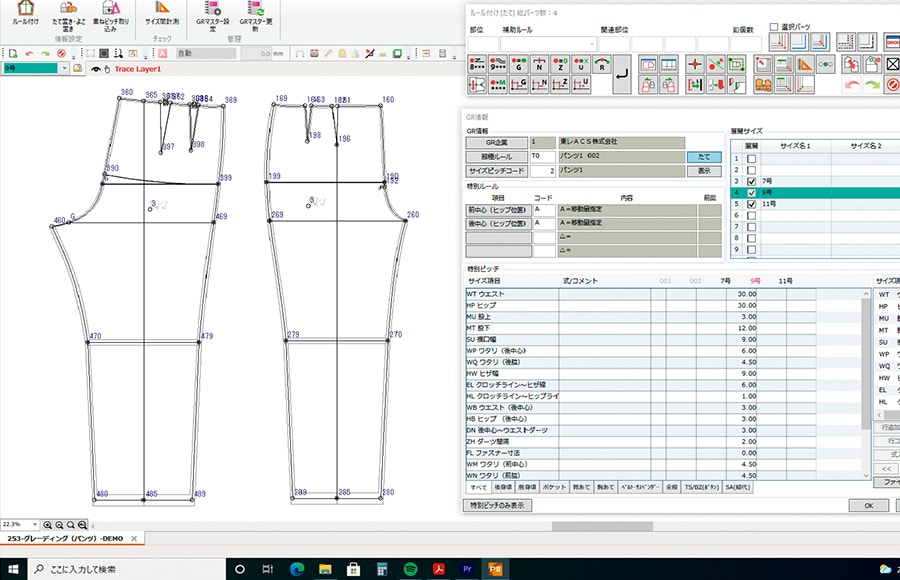Uncheck the 7号 size checkbox
Screen dimensions: 900x580
751,180
